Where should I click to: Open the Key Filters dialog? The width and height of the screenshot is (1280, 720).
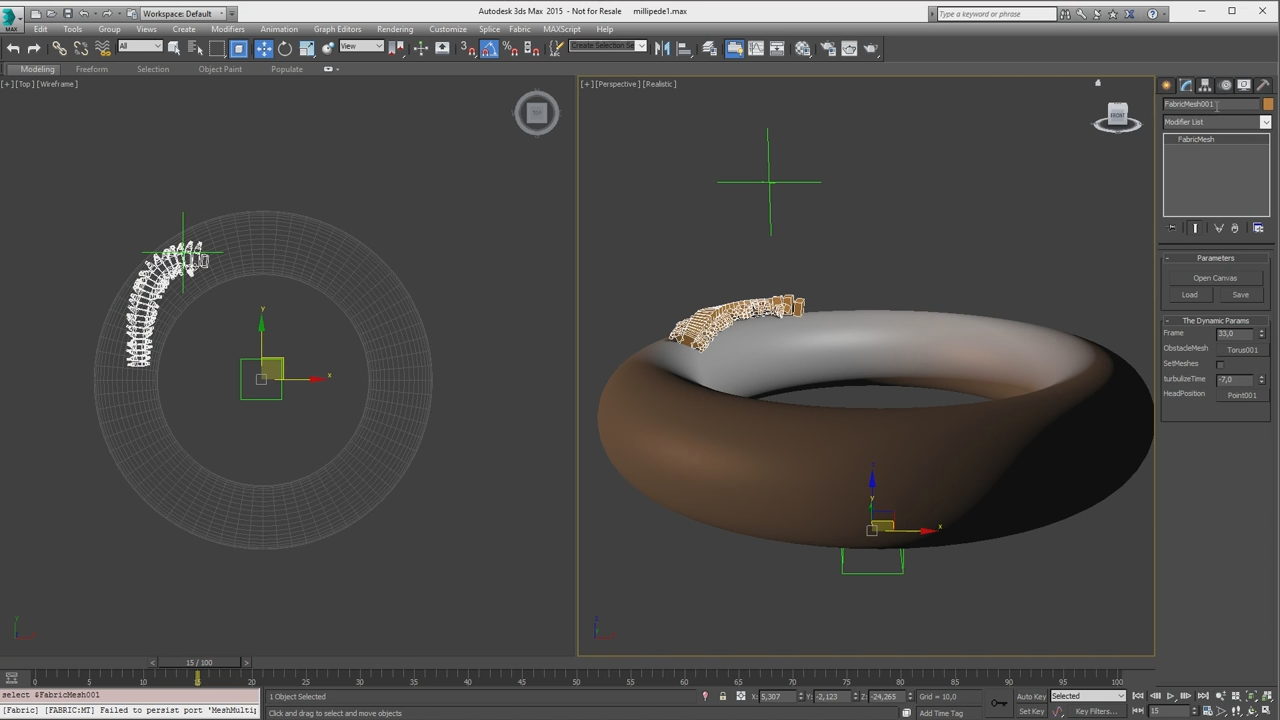tap(1095, 711)
